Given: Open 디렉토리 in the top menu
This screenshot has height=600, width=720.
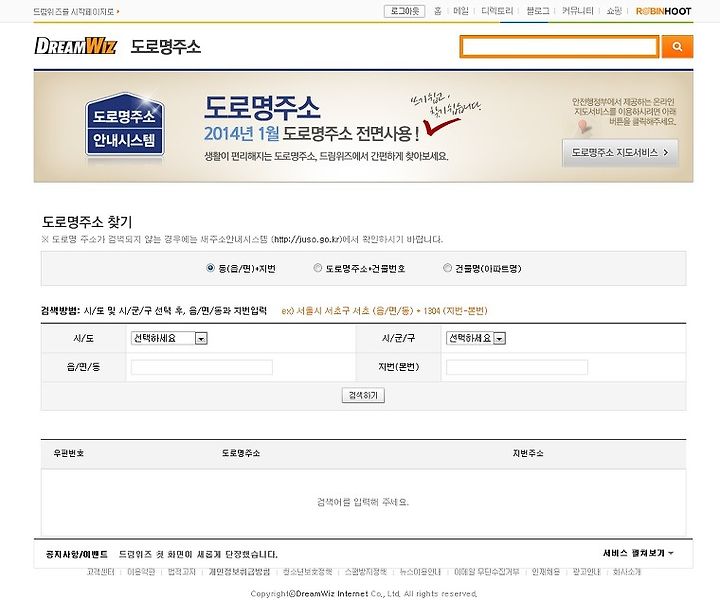Looking at the screenshot, I should (497, 11).
